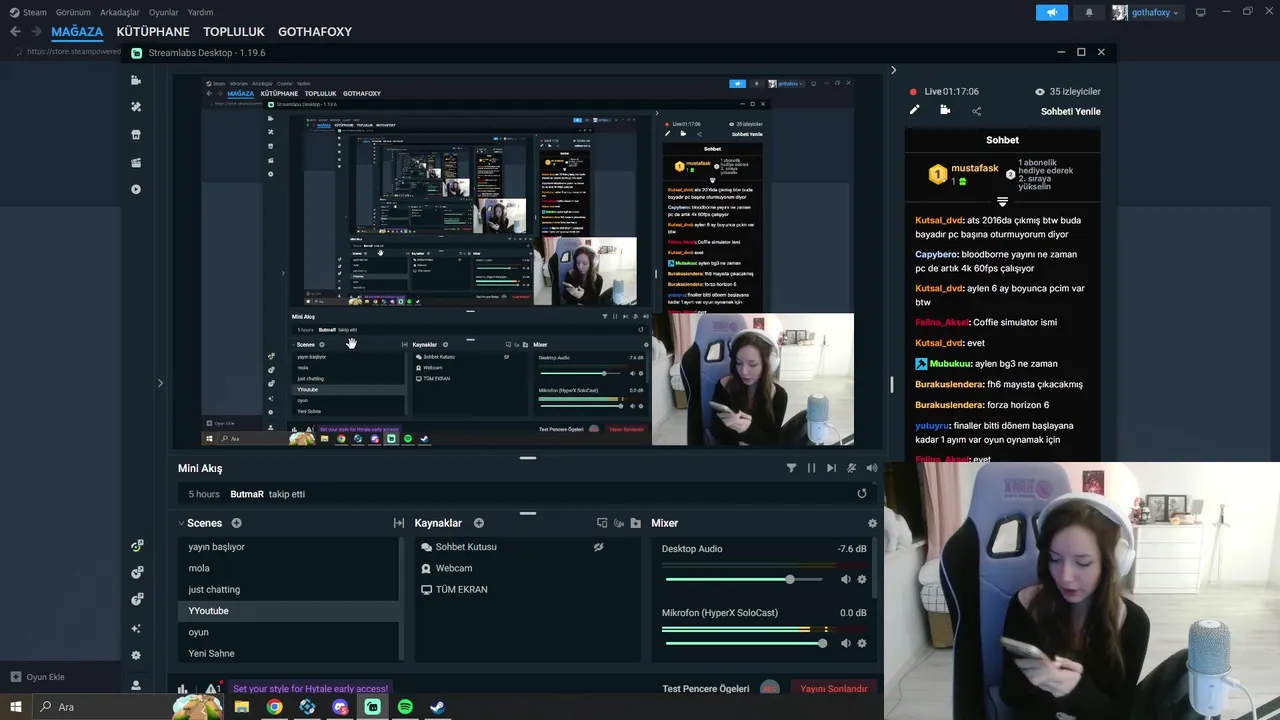
Task: Toggle Mini Akış volume speaker icon
Action: (x=872, y=468)
